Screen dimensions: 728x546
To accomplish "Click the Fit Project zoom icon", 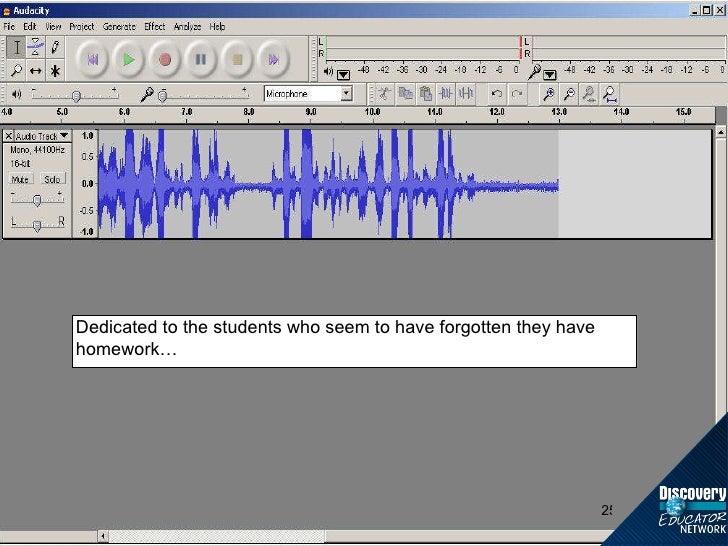I will [x=610, y=94].
